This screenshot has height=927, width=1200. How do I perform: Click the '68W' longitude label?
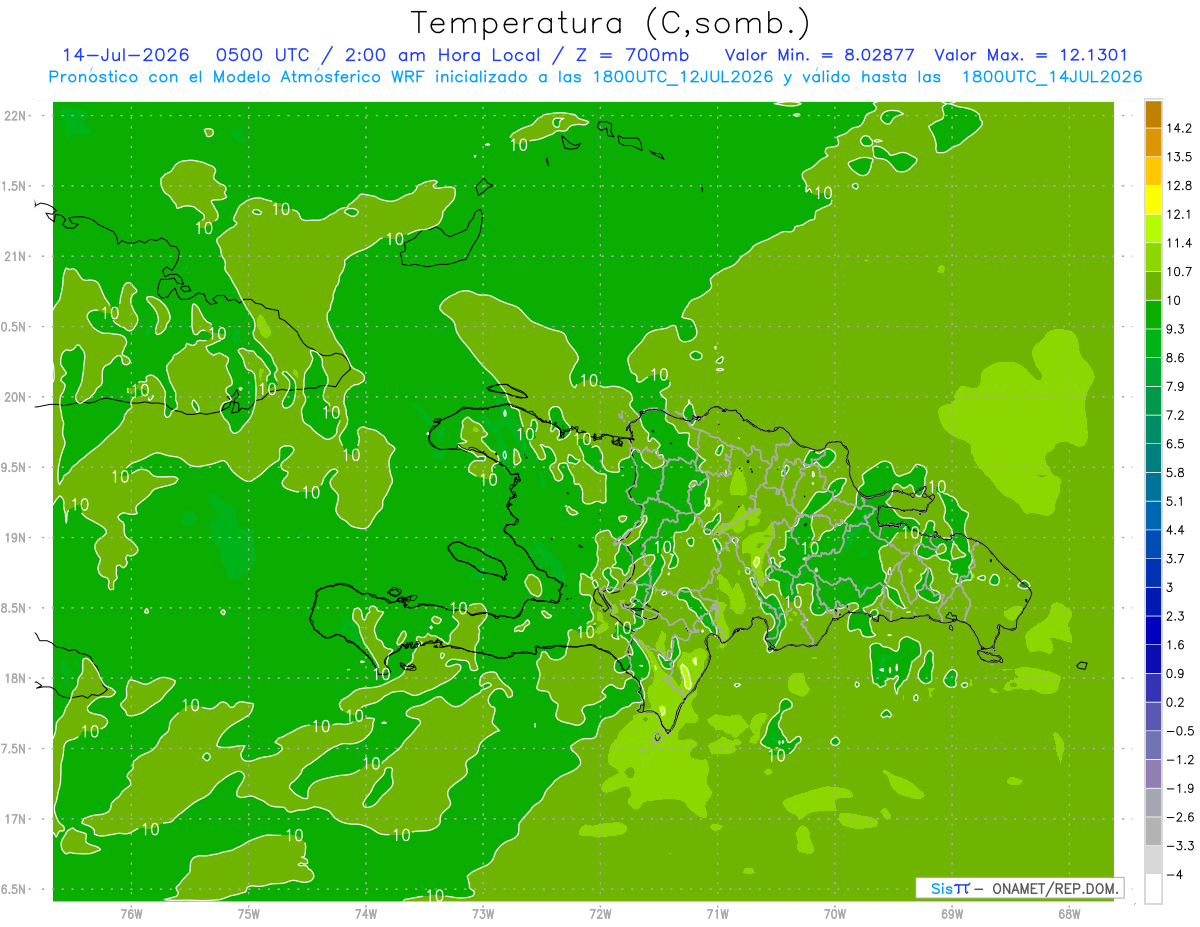(1069, 914)
